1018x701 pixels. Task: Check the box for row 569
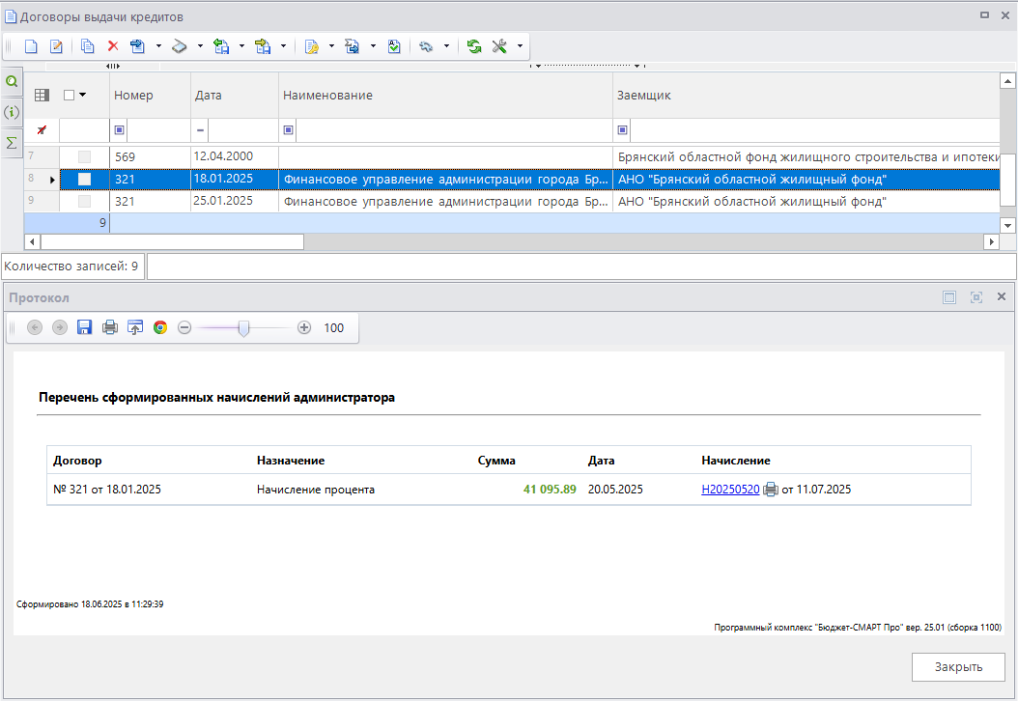(x=84, y=157)
